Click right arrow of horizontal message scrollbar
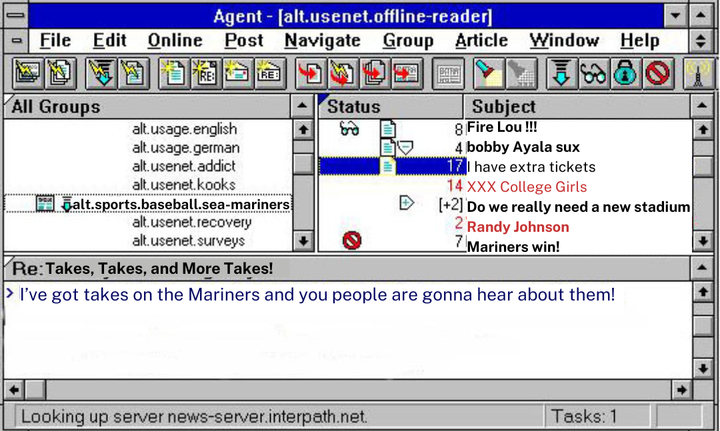This screenshot has height=431, width=720. point(681,389)
